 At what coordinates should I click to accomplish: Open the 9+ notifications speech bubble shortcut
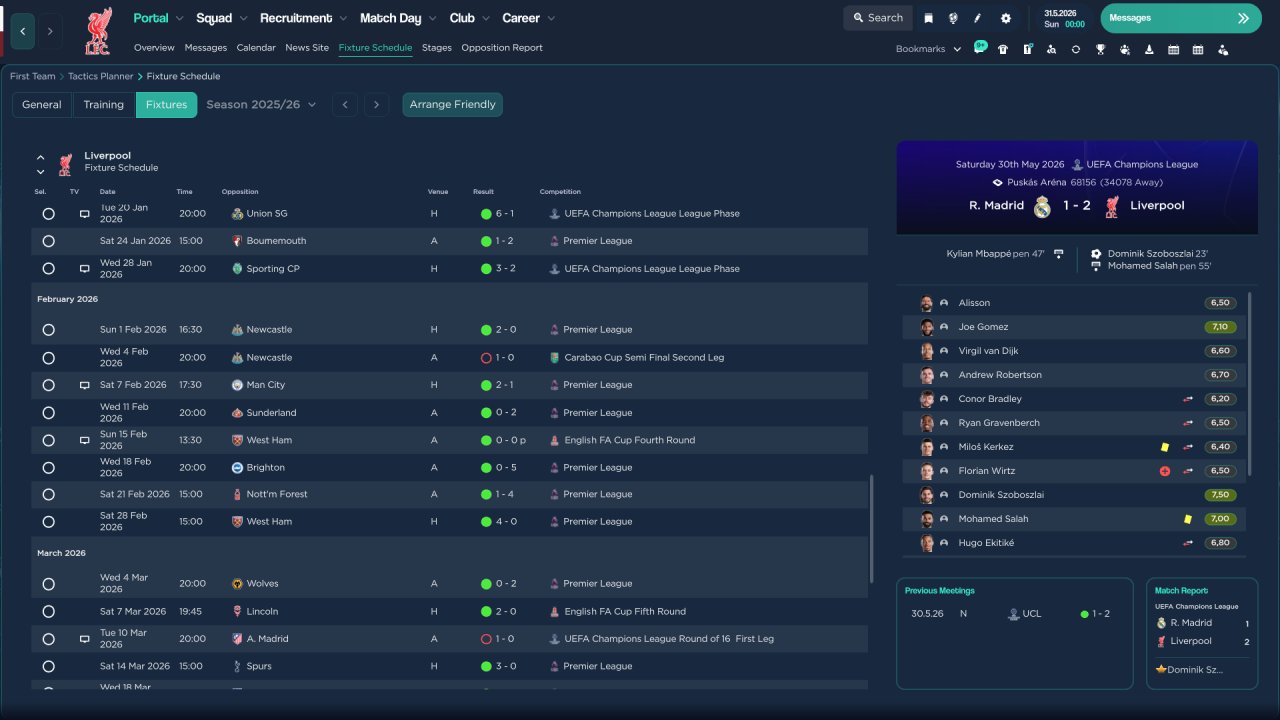click(980, 48)
